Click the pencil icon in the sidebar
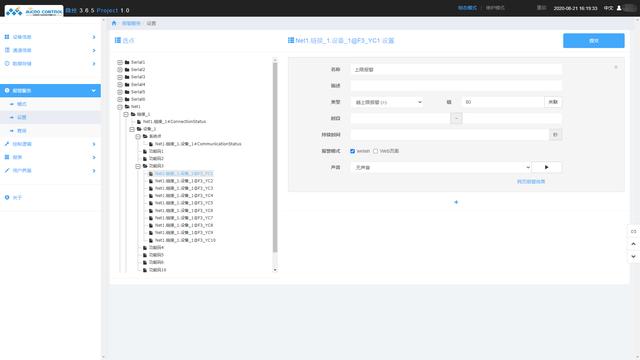This screenshot has height=360, width=640. (7, 170)
